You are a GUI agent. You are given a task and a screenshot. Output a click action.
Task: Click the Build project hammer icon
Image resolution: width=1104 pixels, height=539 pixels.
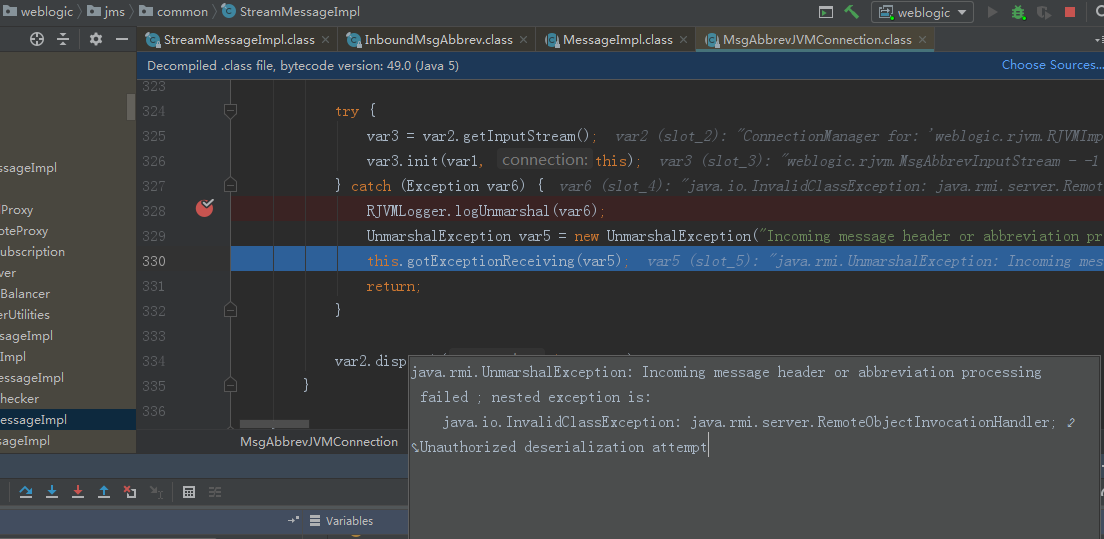click(851, 12)
